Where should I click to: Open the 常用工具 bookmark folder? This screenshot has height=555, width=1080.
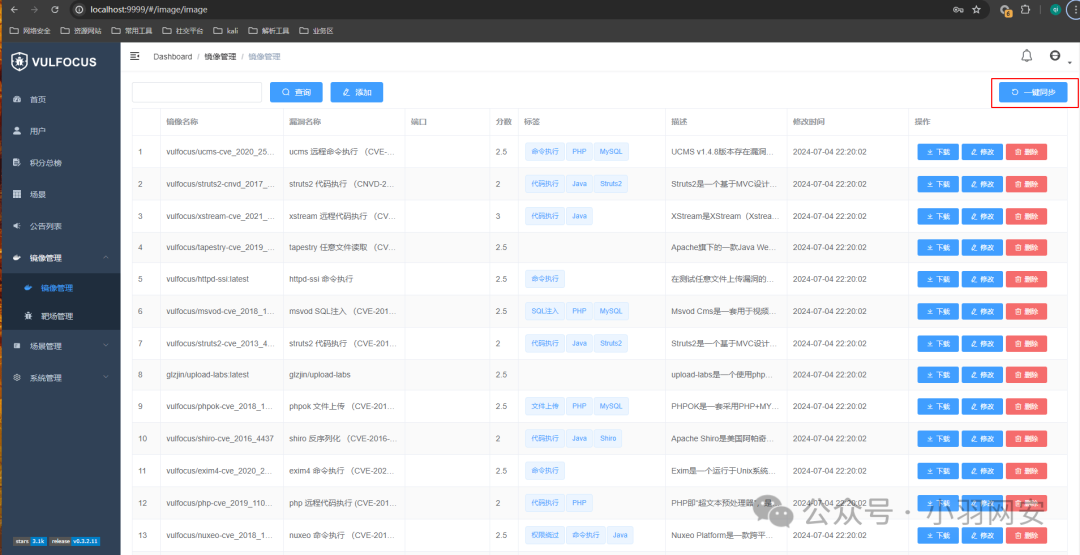click(x=132, y=31)
